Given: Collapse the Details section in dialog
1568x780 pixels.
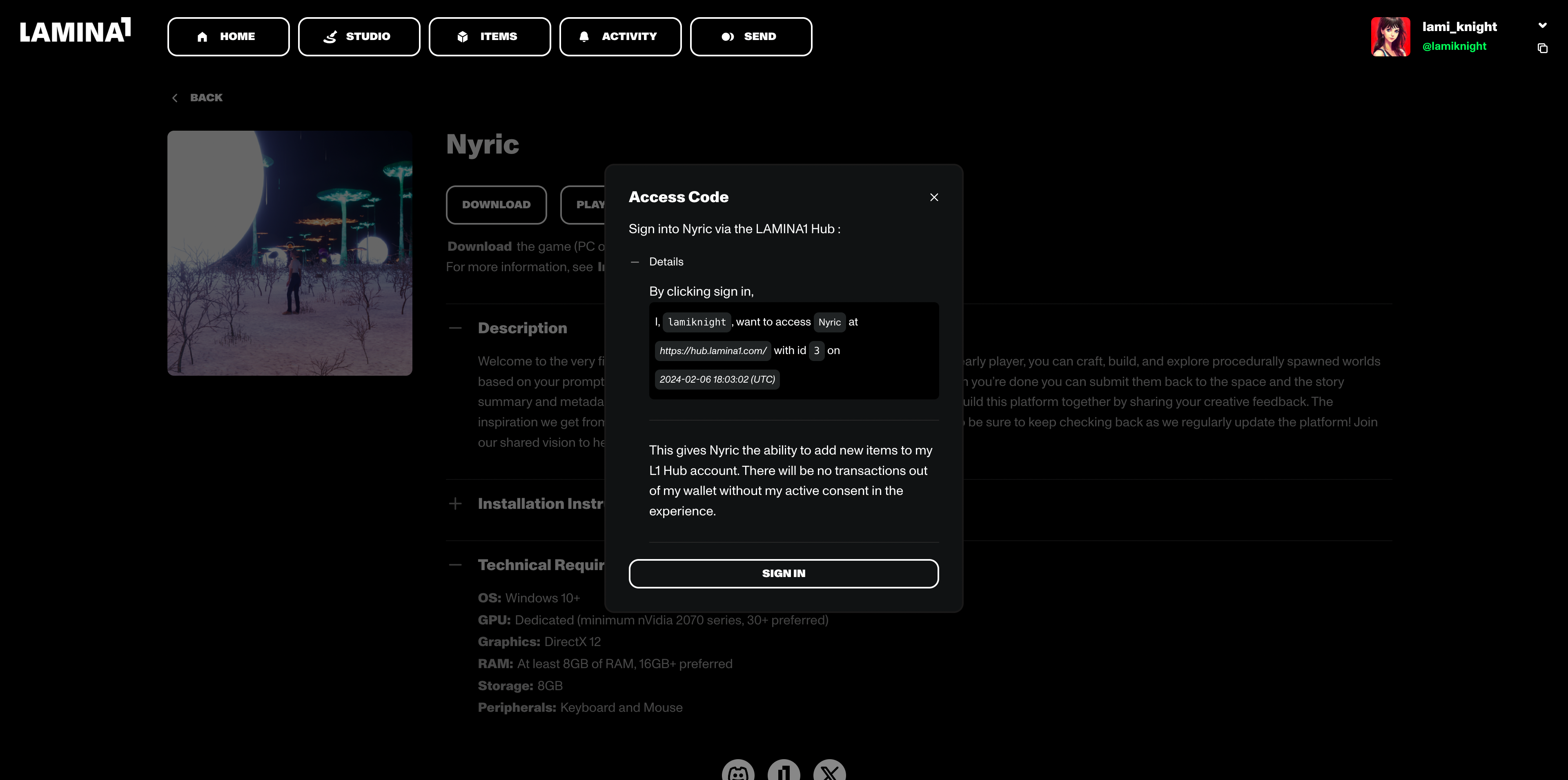Looking at the screenshot, I should tap(656, 262).
